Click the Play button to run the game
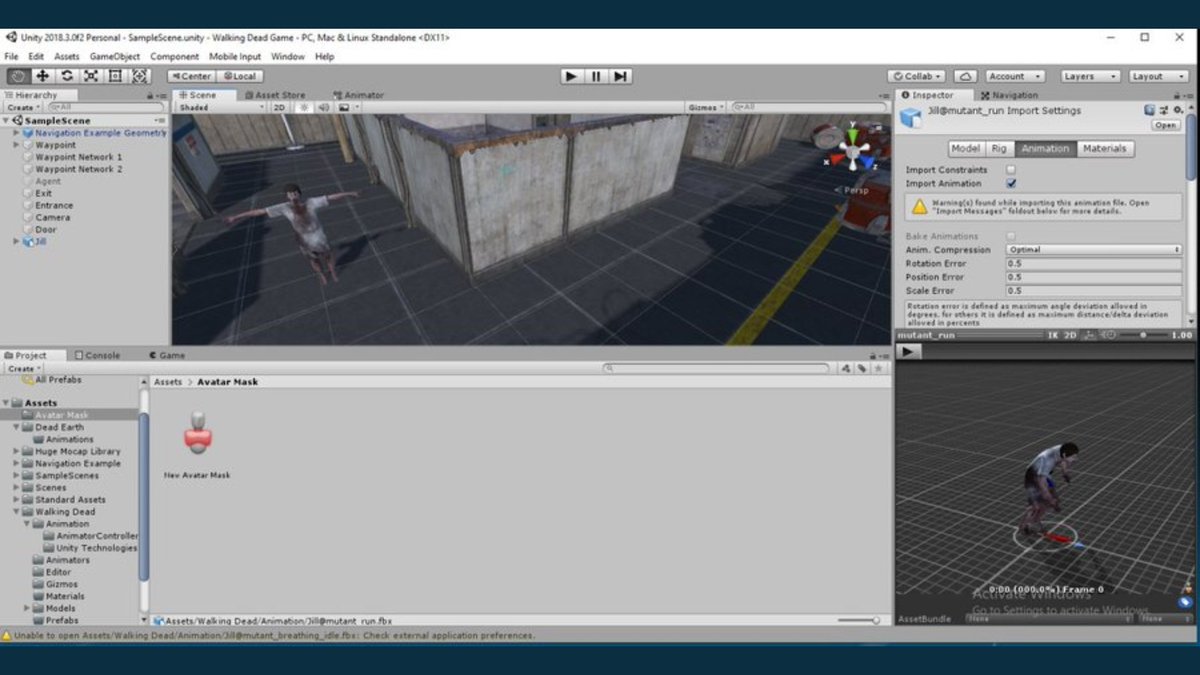This screenshot has width=1200, height=675. coord(571,76)
